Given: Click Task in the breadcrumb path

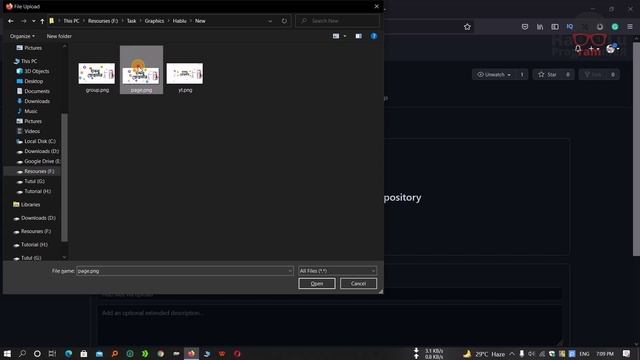Looking at the screenshot, I should tap(131, 21).
